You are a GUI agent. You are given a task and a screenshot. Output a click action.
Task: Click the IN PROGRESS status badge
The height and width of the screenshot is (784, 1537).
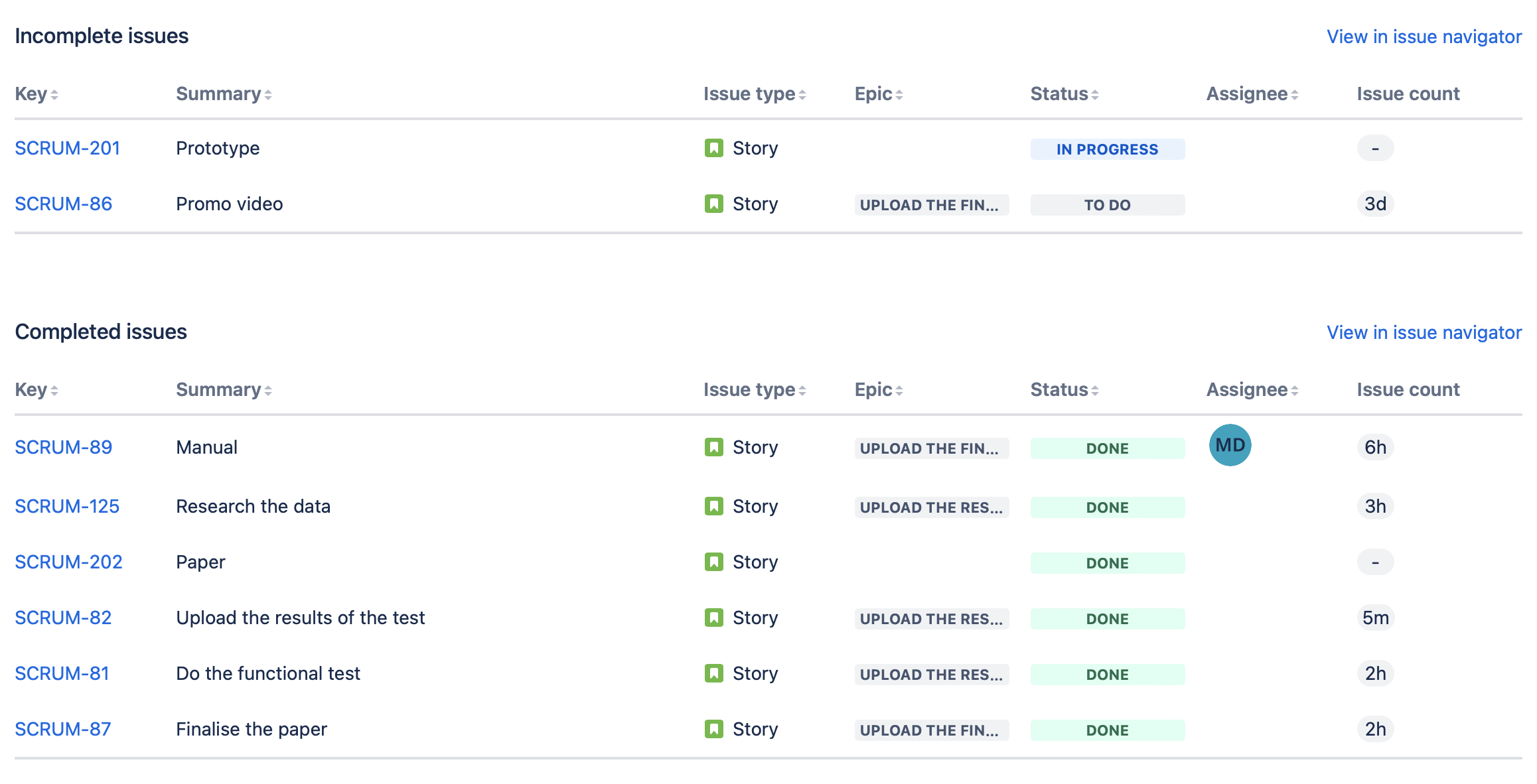point(1107,149)
